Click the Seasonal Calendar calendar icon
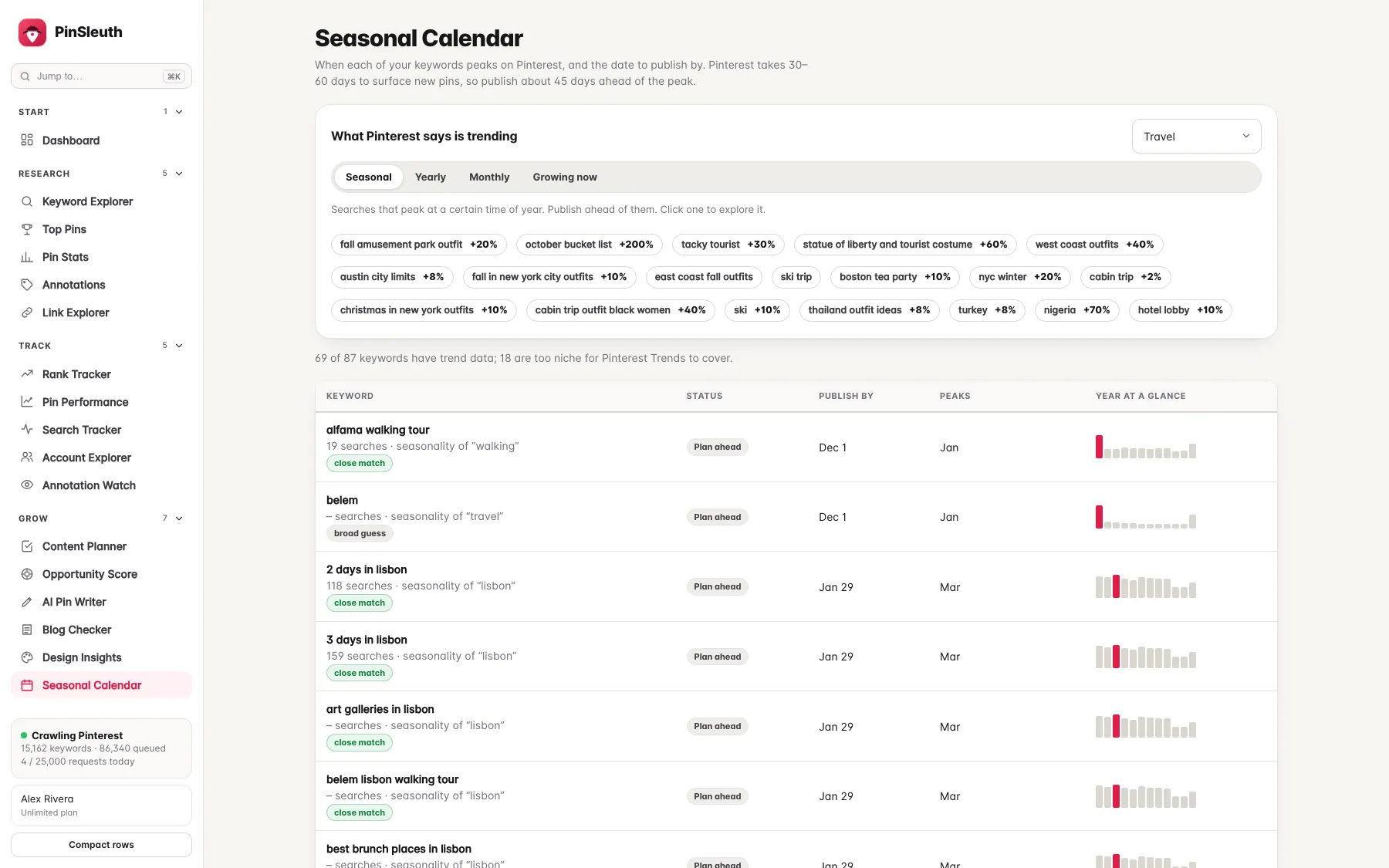Viewport: 1389px width, 868px height. coord(27,685)
